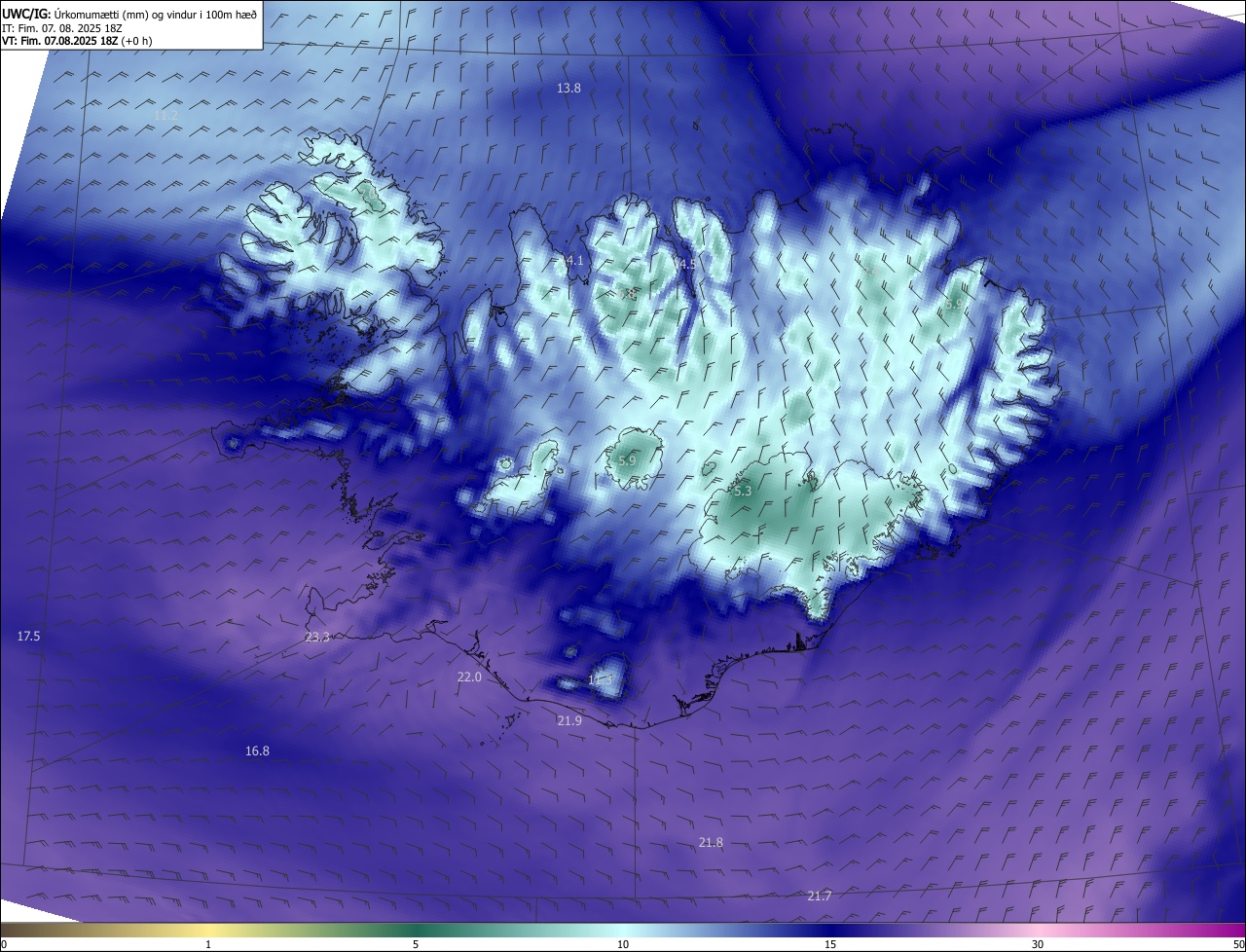This screenshot has width=1246, height=952.
Task: Click the 1 tick on the color scale
Action: pyautogui.click(x=208, y=944)
